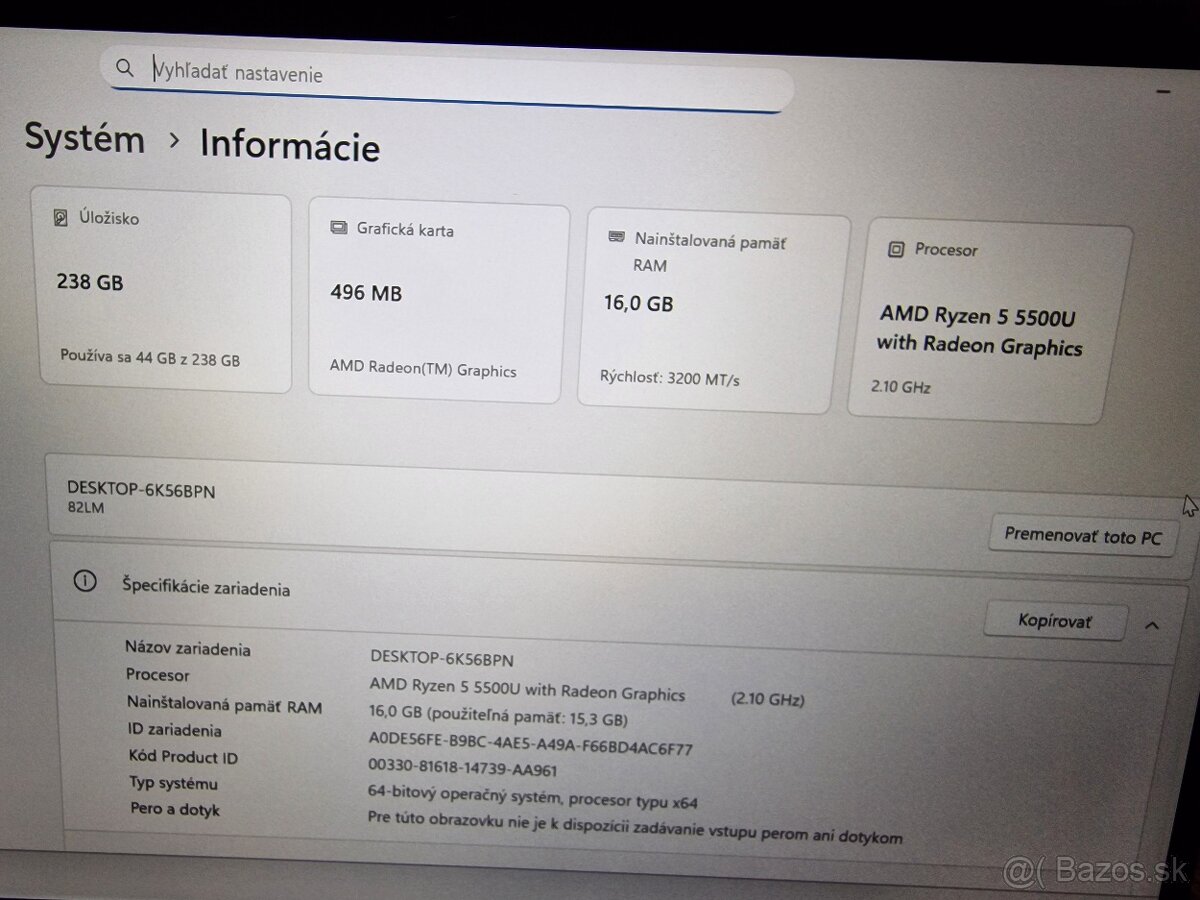
Task: Click the Premenovať toto PC button
Action: [x=1082, y=535]
